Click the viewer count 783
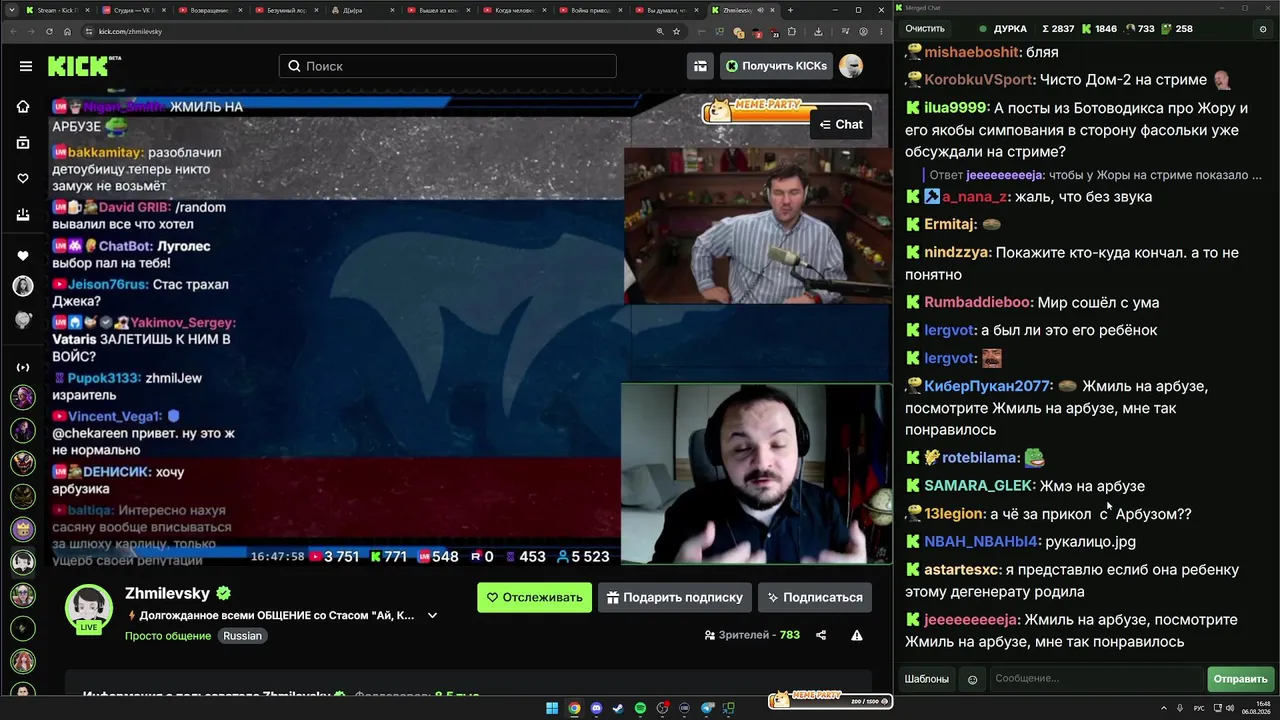Viewport: 1280px width, 720px height. point(789,635)
